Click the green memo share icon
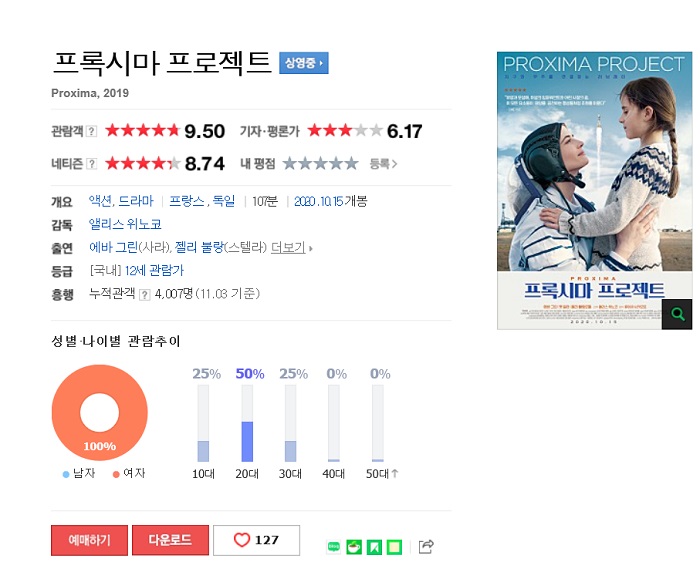 click(x=394, y=547)
